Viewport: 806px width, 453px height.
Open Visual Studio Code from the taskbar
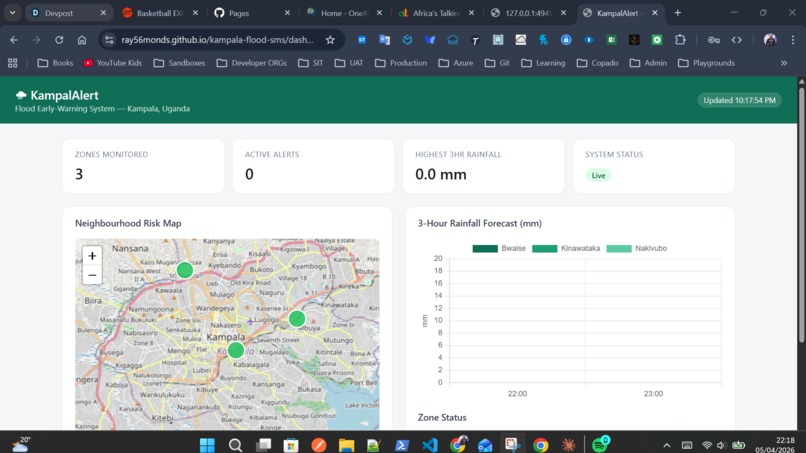pyautogui.click(x=430, y=444)
